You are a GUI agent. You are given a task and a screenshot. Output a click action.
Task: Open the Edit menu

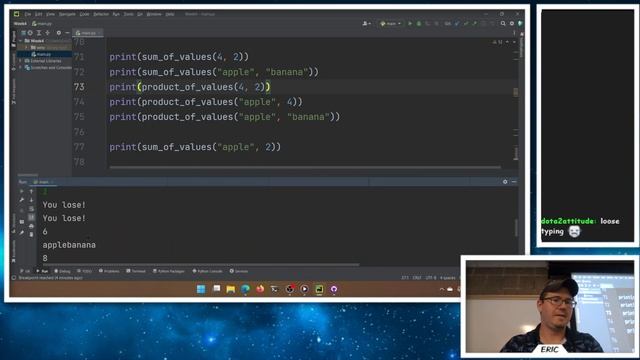click(38, 14)
